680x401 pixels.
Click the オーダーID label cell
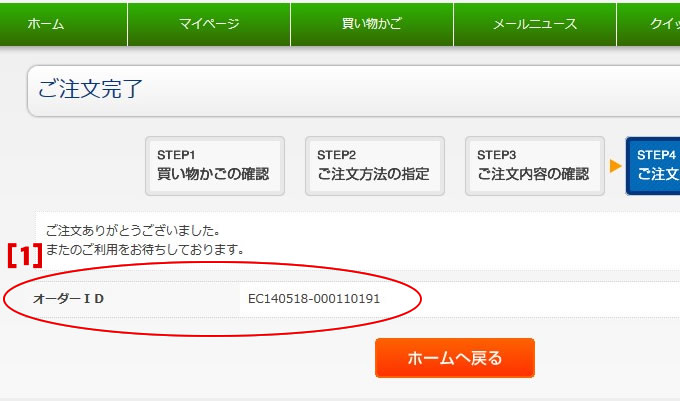point(69,298)
